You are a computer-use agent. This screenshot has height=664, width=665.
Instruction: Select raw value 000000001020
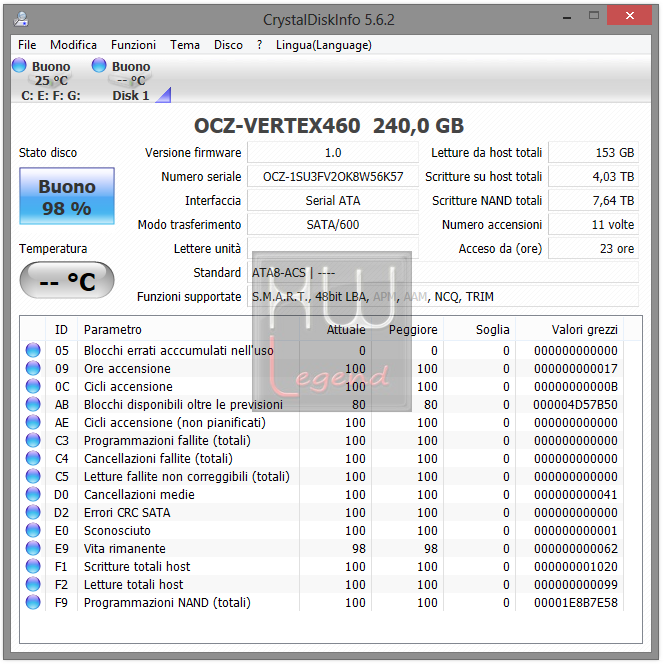coord(576,566)
